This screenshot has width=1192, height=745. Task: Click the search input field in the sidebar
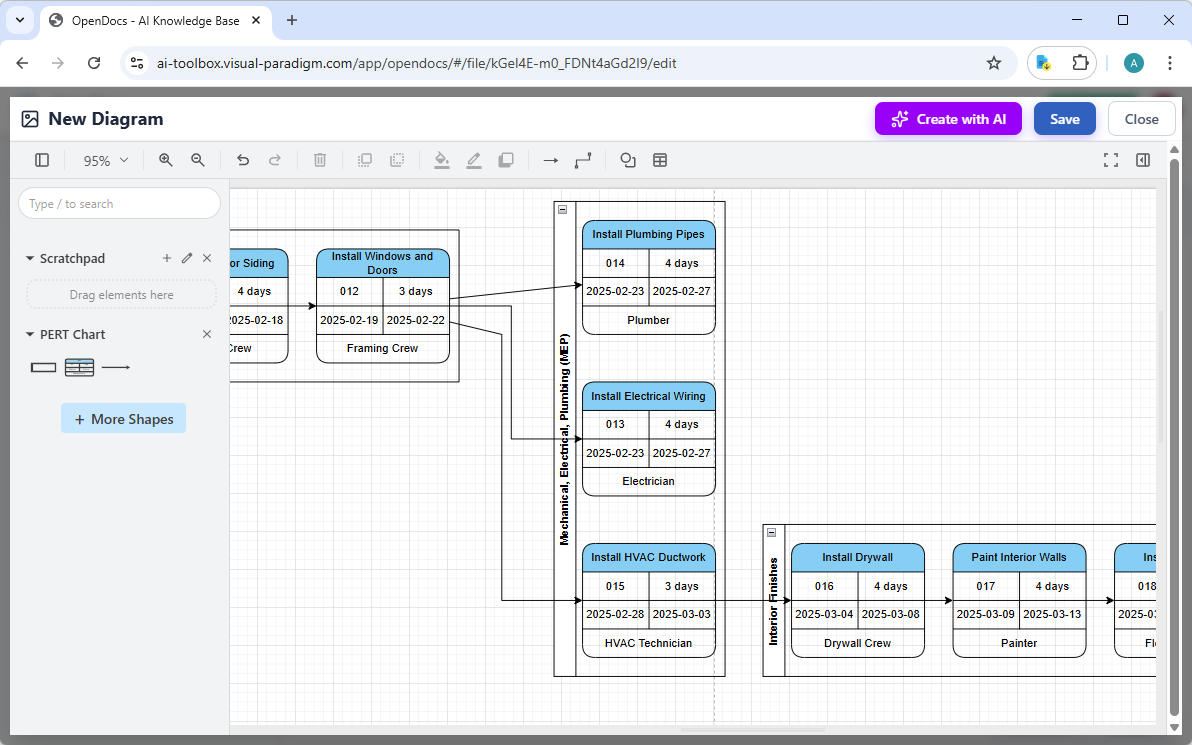click(x=119, y=203)
